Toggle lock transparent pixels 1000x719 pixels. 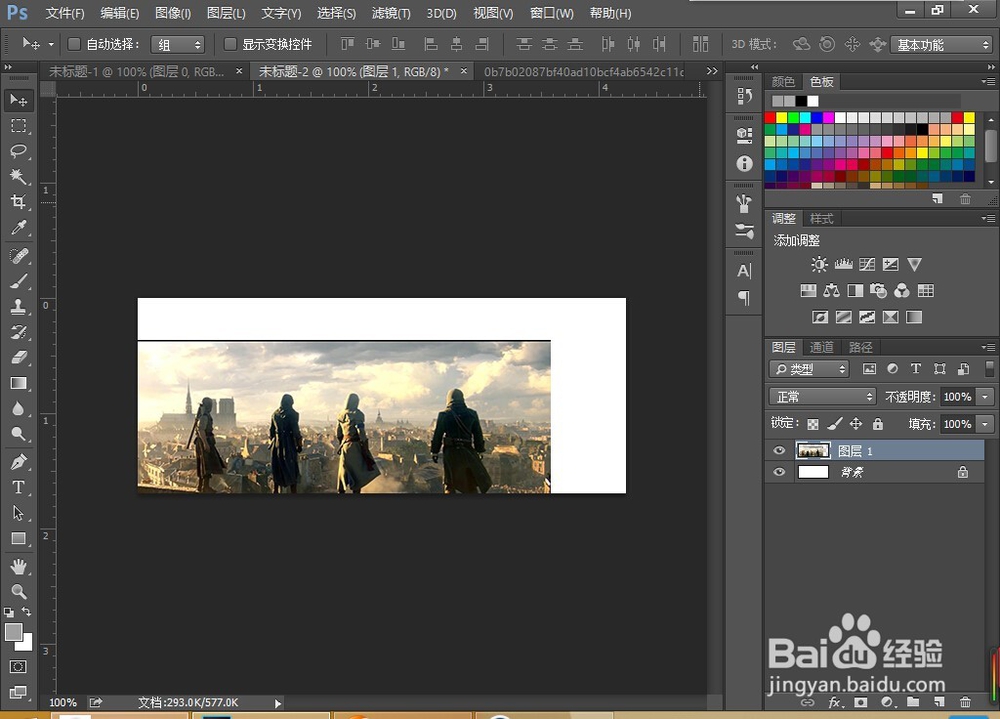812,424
